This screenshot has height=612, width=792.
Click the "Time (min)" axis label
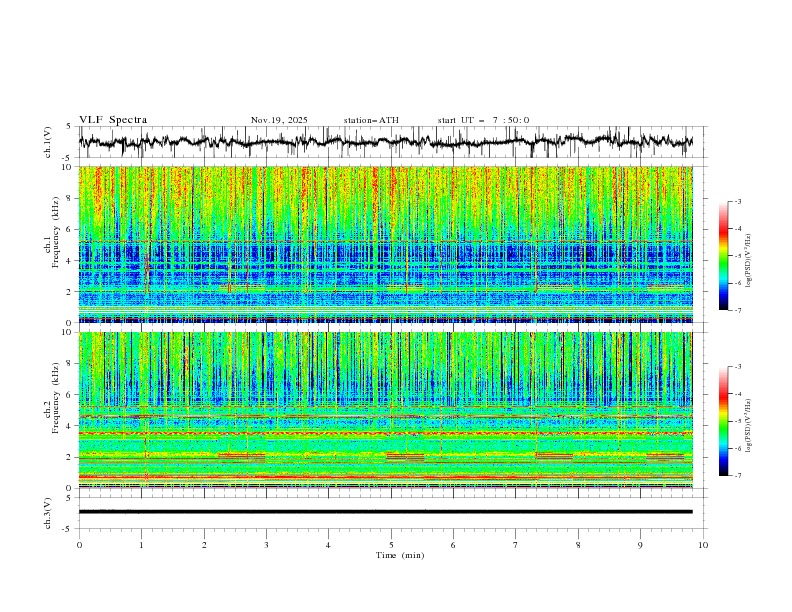pyautogui.click(x=400, y=555)
